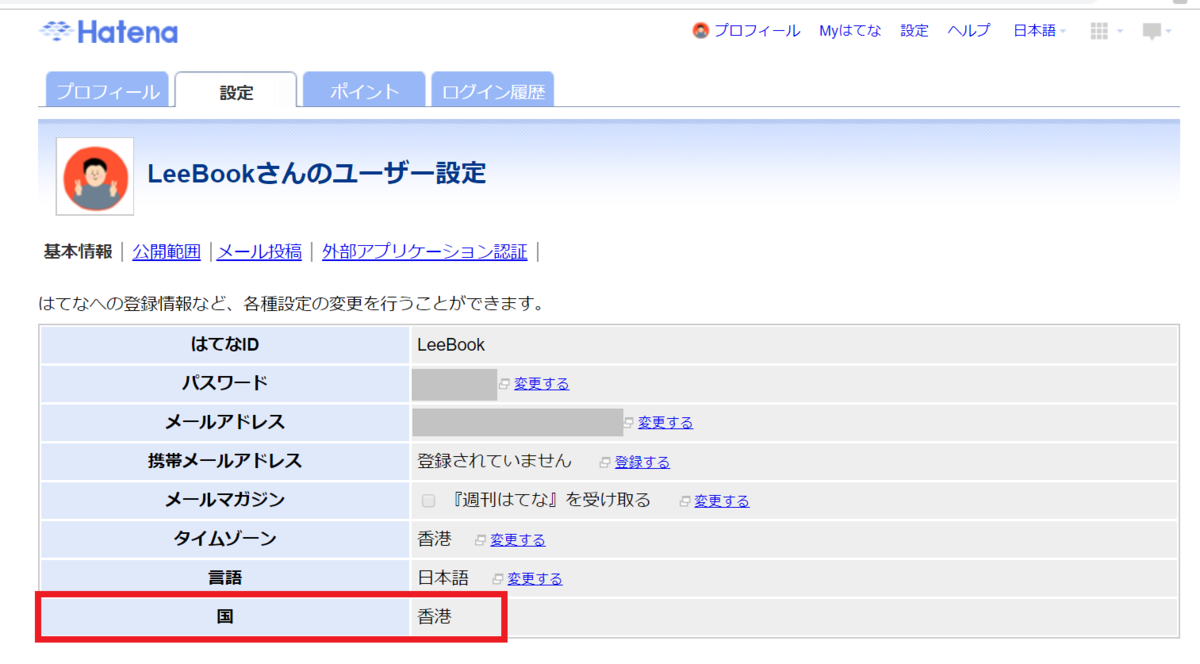
Task: Switch to the プロフィール tab
Action: click(107, 91)
